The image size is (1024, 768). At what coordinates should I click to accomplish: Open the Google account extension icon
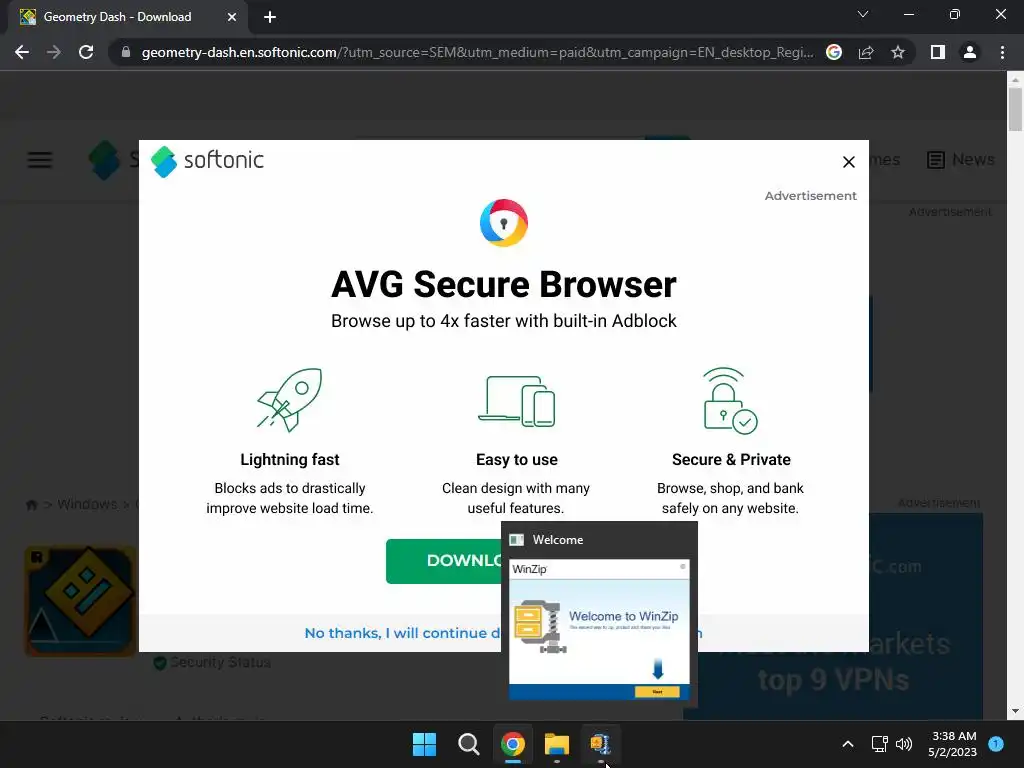(834, 52)
